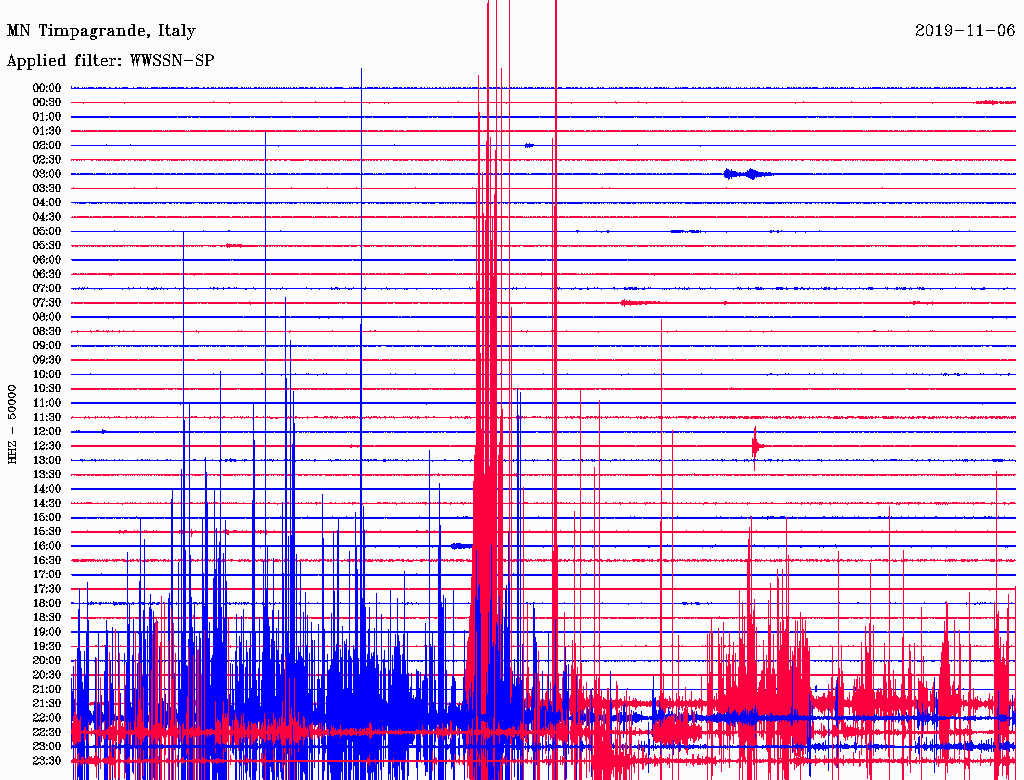Viewport: 1024px width, 780px height.
Task: Select the 19:00 time label
Action: pos(47,631)
